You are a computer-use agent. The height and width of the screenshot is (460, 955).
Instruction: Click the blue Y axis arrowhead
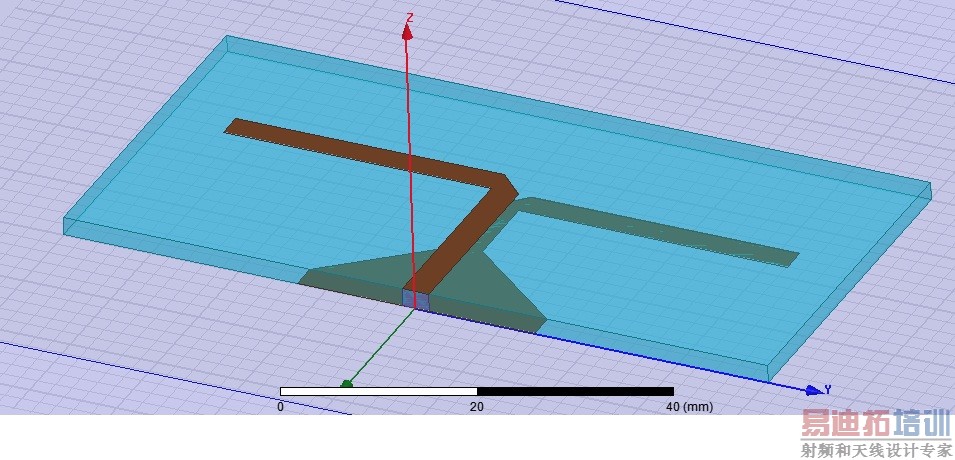(x=814, y=390)
